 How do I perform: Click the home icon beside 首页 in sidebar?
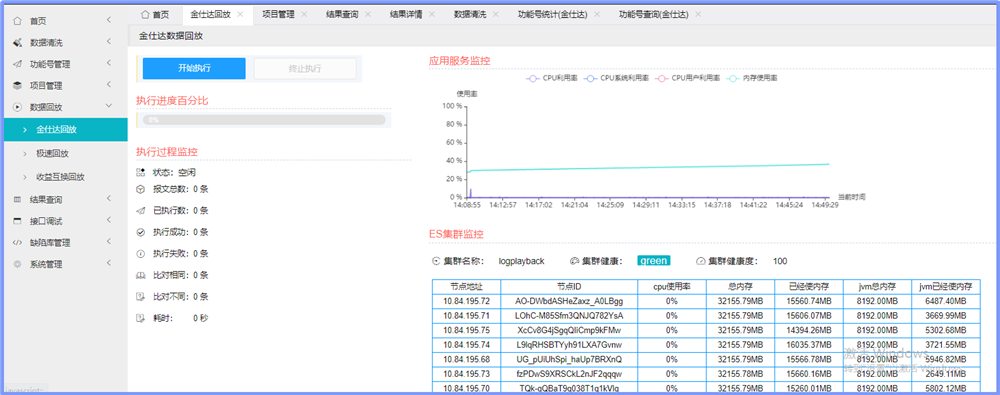[18, 21]
